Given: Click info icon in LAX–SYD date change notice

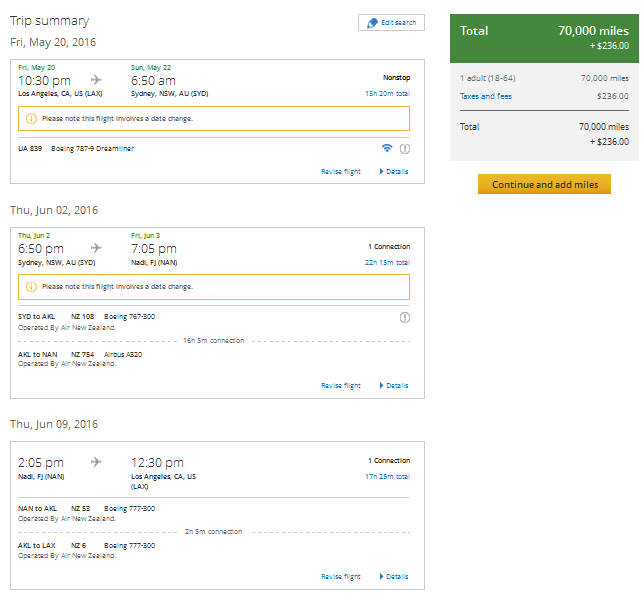Looking at the screenshot, I should (31, 118).
